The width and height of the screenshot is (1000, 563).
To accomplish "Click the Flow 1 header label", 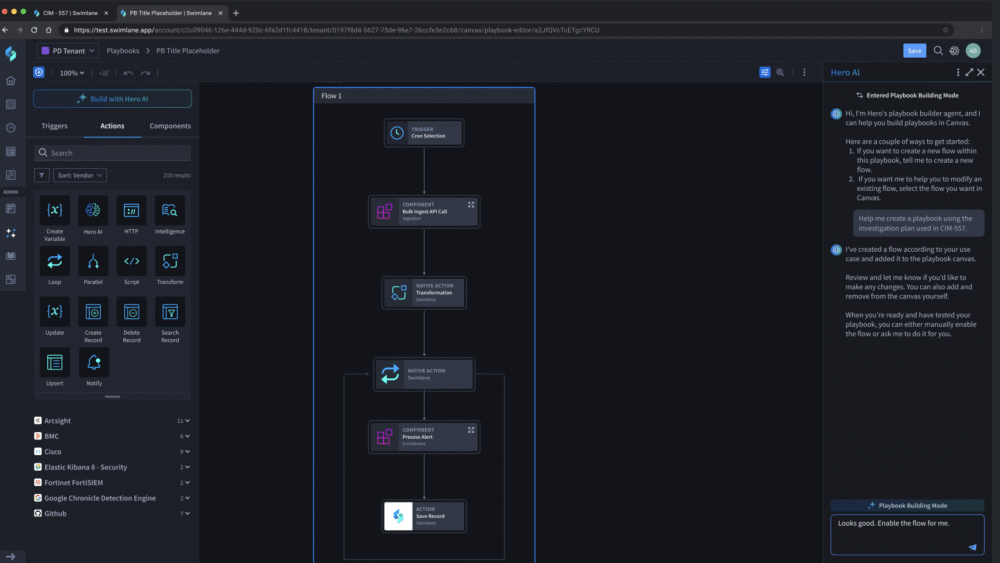I will click(x=332, y=96).
